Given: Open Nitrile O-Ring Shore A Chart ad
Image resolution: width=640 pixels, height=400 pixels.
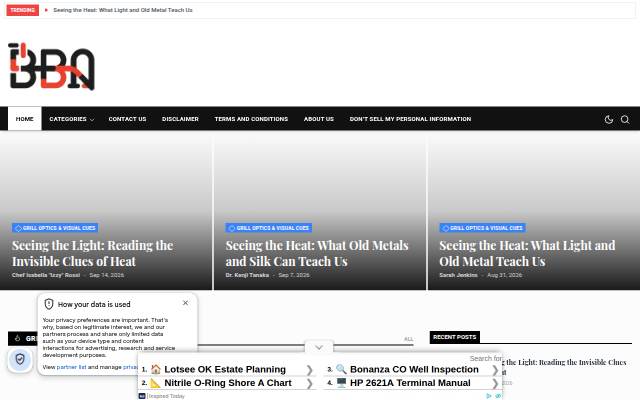Looking at the screenshot, I should pyautogui.click(x=228, y=383).
